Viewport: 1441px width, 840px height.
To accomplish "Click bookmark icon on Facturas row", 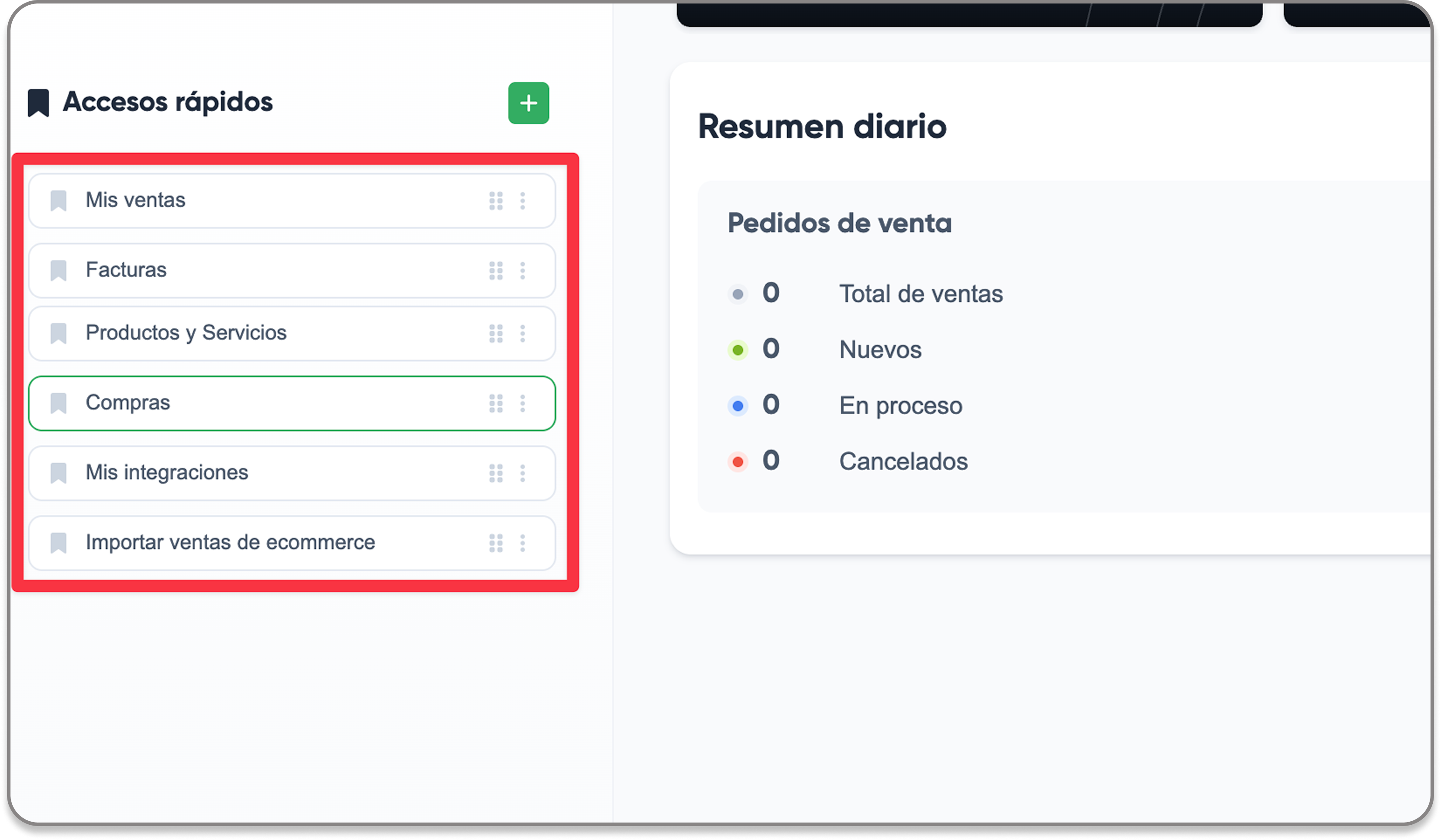I will click(x=59, y=271).
